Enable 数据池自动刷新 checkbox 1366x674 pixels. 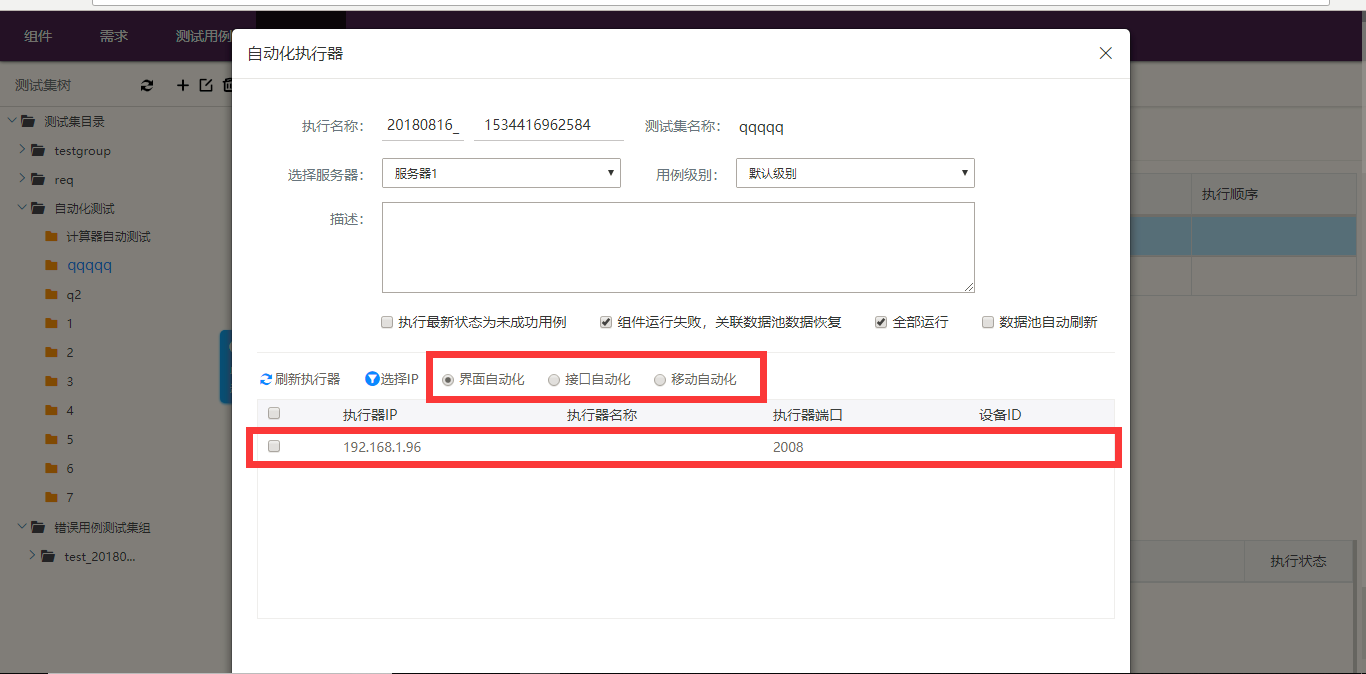988,322
